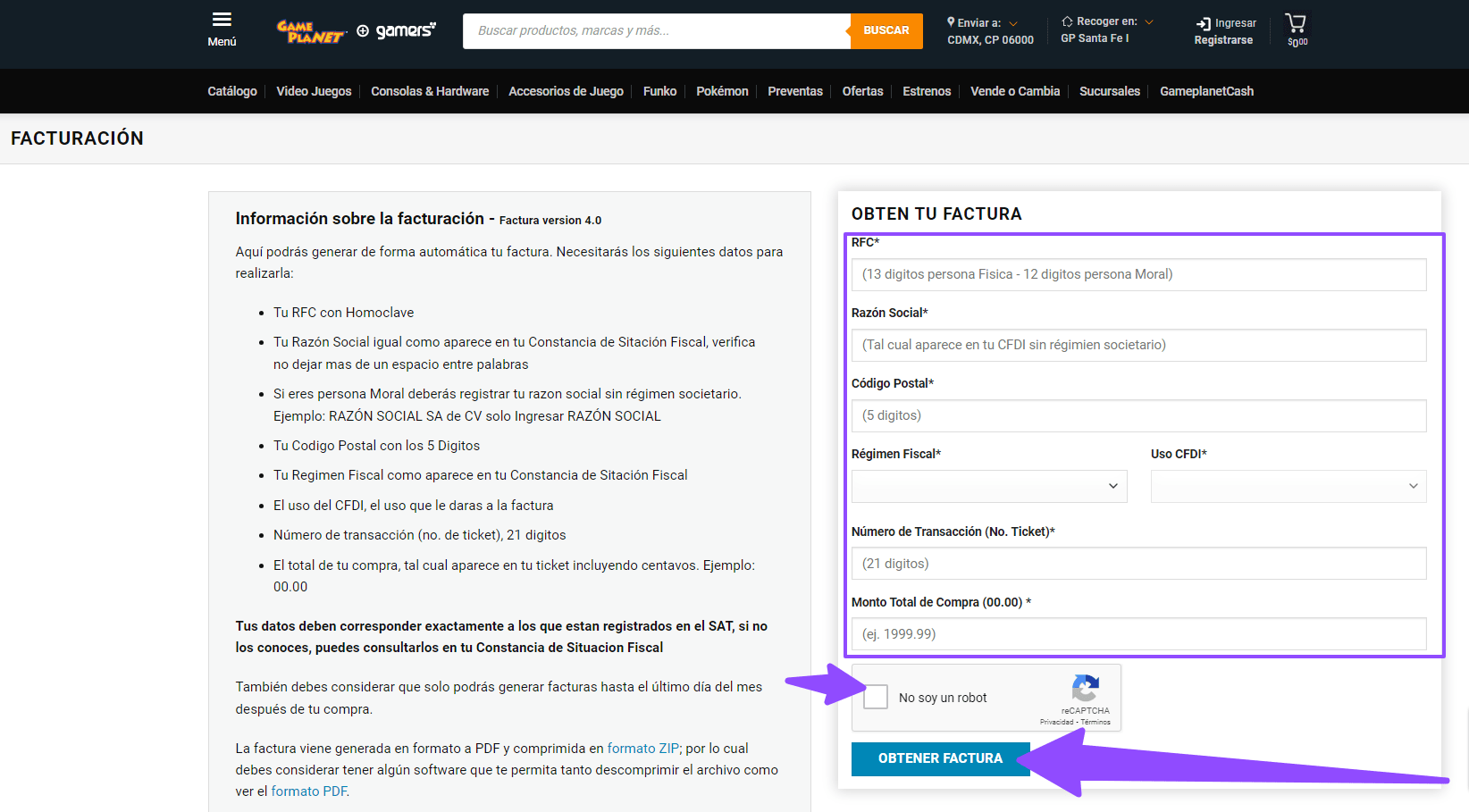Click the Game Planet logo

point(310,31)
